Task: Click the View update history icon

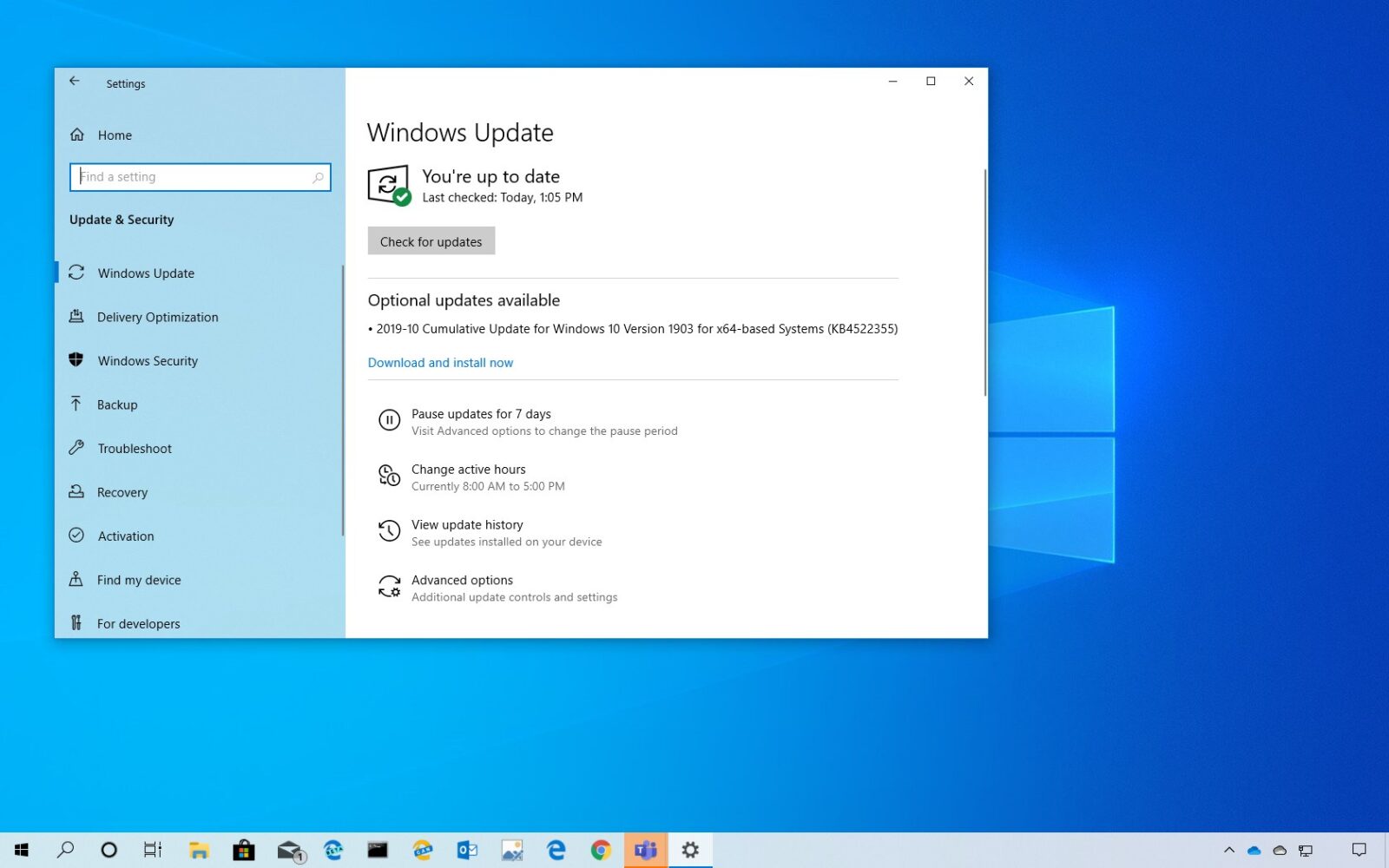Action: coord(389,531)
